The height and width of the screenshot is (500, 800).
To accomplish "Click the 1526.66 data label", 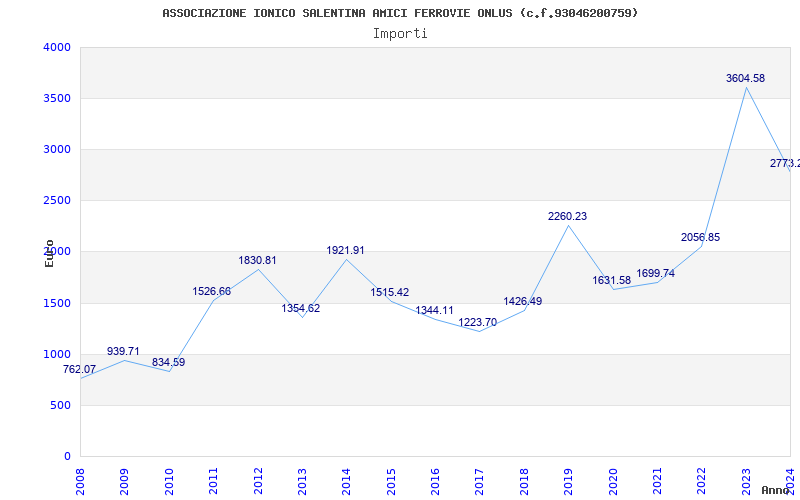I will point(212,292).
